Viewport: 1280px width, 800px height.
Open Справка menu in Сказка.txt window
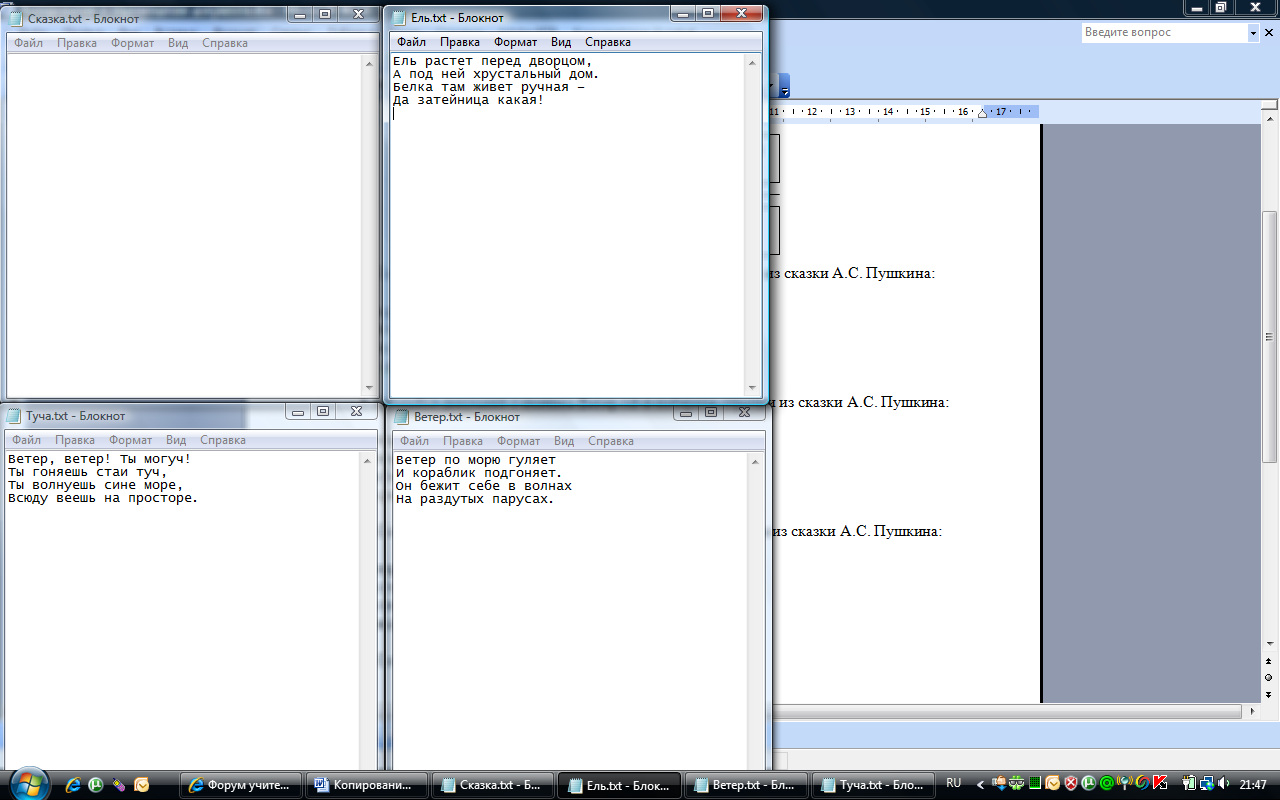pos(225,43)
